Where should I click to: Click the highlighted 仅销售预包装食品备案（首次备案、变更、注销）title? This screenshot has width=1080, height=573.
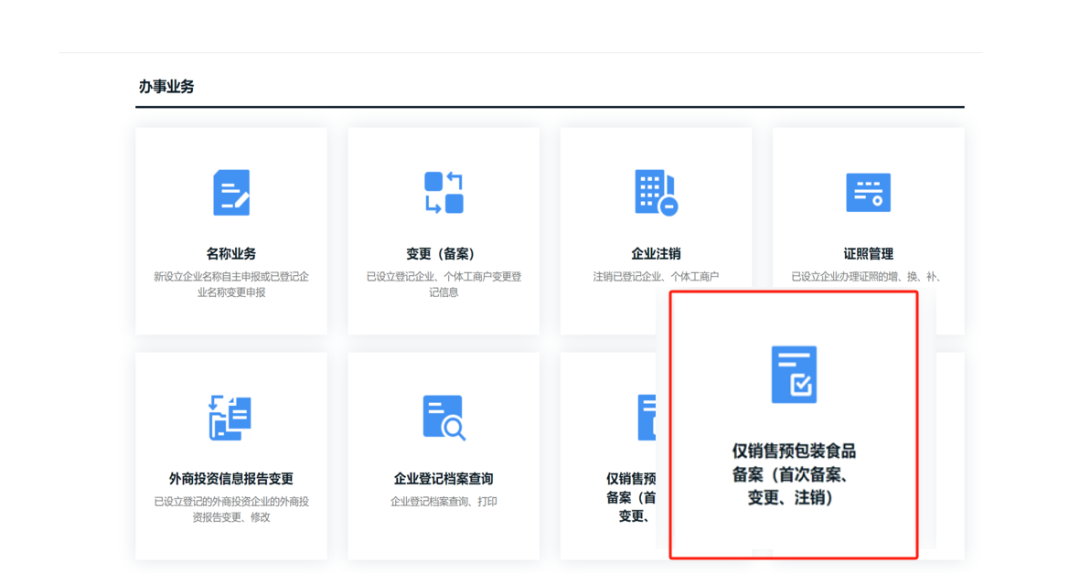[x=794, y=474]
